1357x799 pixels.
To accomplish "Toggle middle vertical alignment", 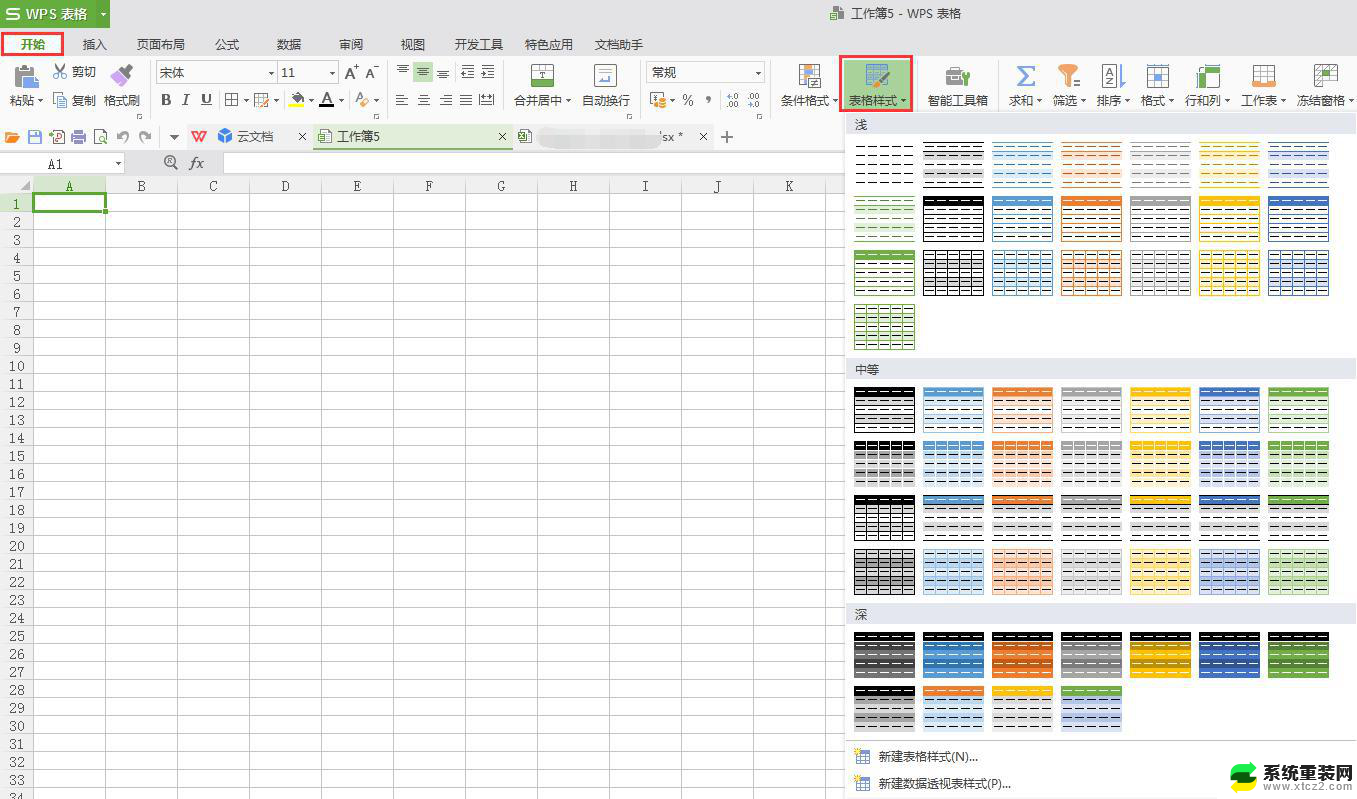I will pyautogui.click(x=423, y=72).
